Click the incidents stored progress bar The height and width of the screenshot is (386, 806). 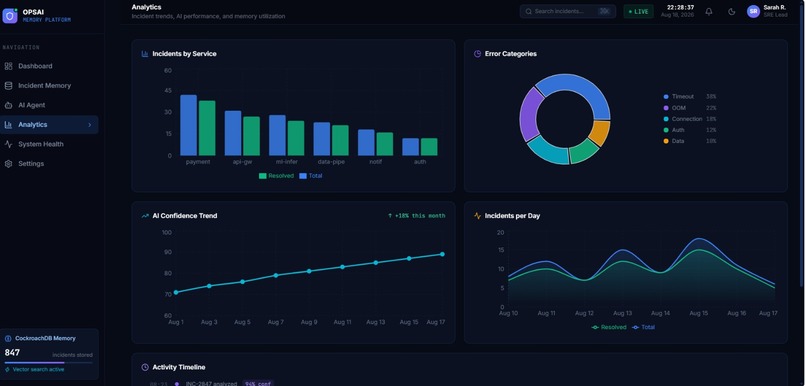click(49, 363)
